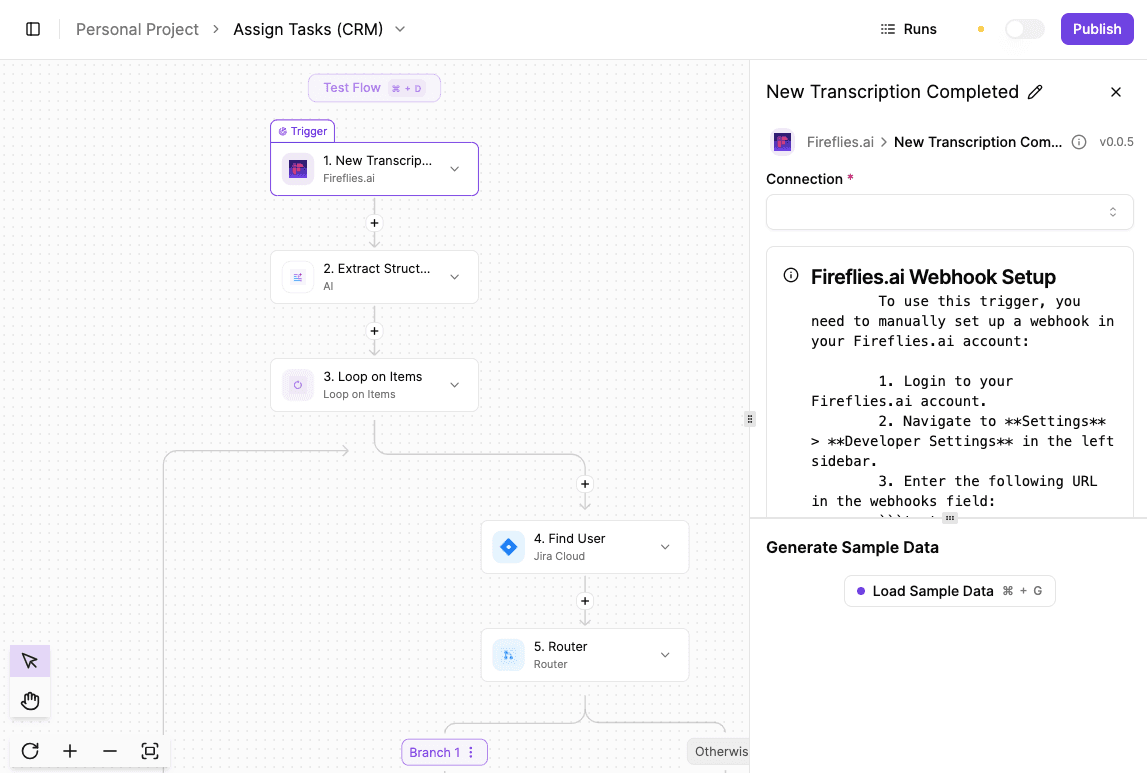Select the hand pan tool
This screenshot has width=1147, height=773.
tap(29, 699)
